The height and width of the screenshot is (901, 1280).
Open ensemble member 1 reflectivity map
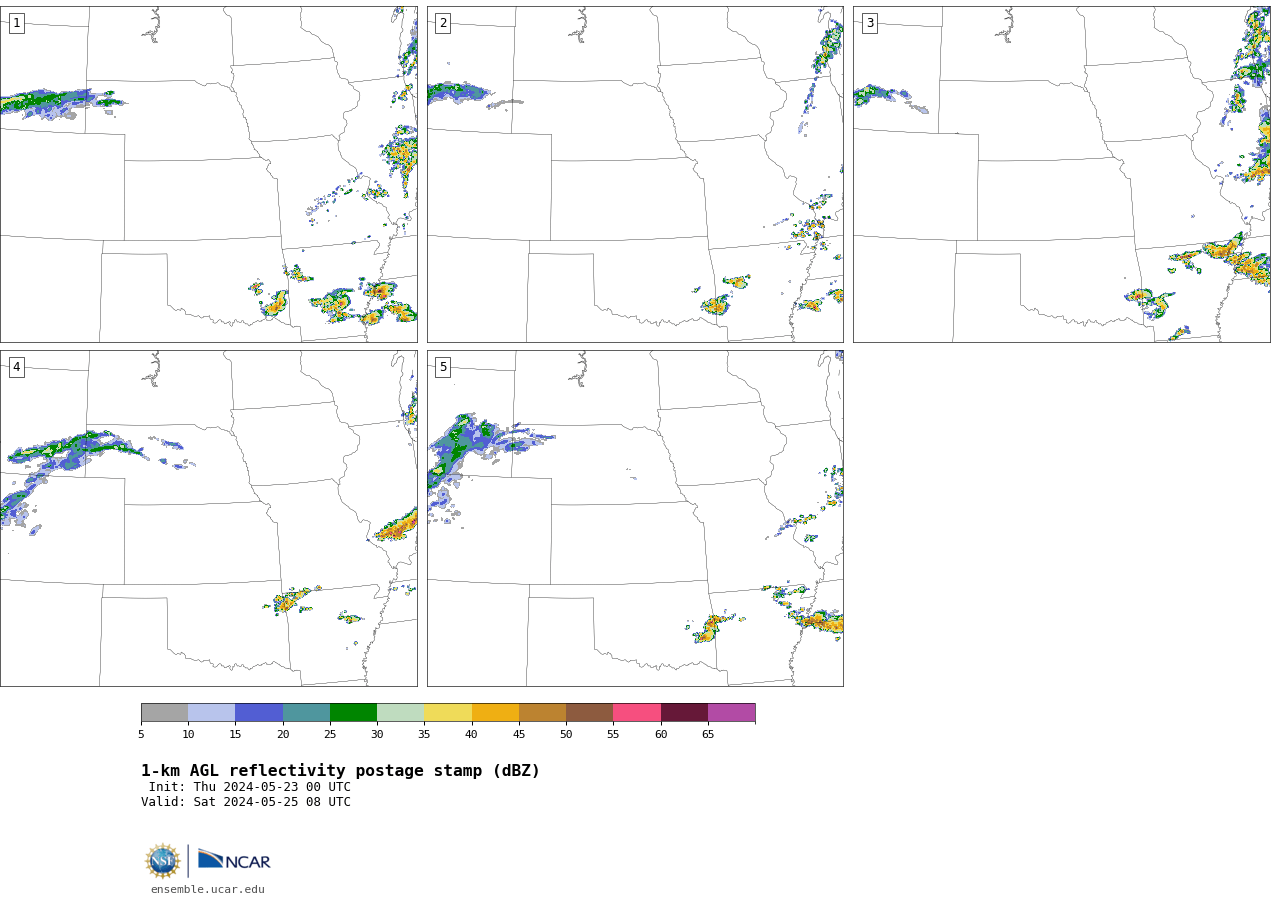click(209, 174)
